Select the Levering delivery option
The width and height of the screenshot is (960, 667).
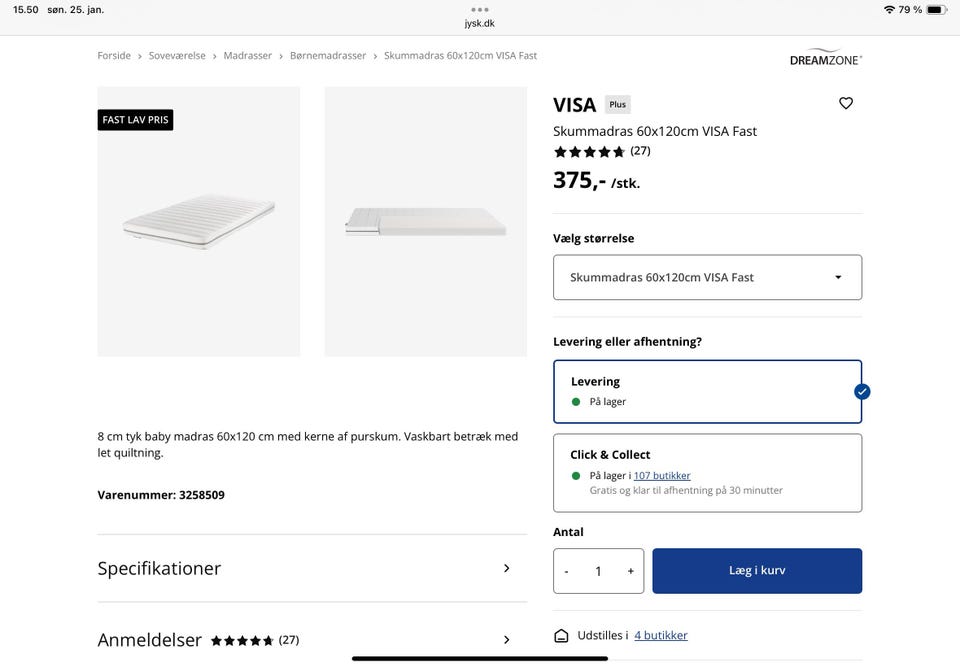click(x=707, y=391)
